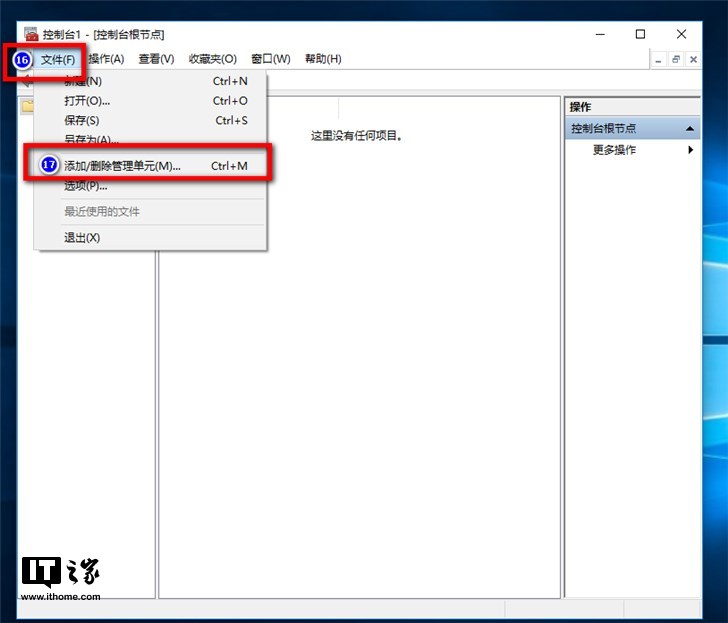Open the 帮助(H) menu
Screen dimensions: 728x623
tap(323, 59)
